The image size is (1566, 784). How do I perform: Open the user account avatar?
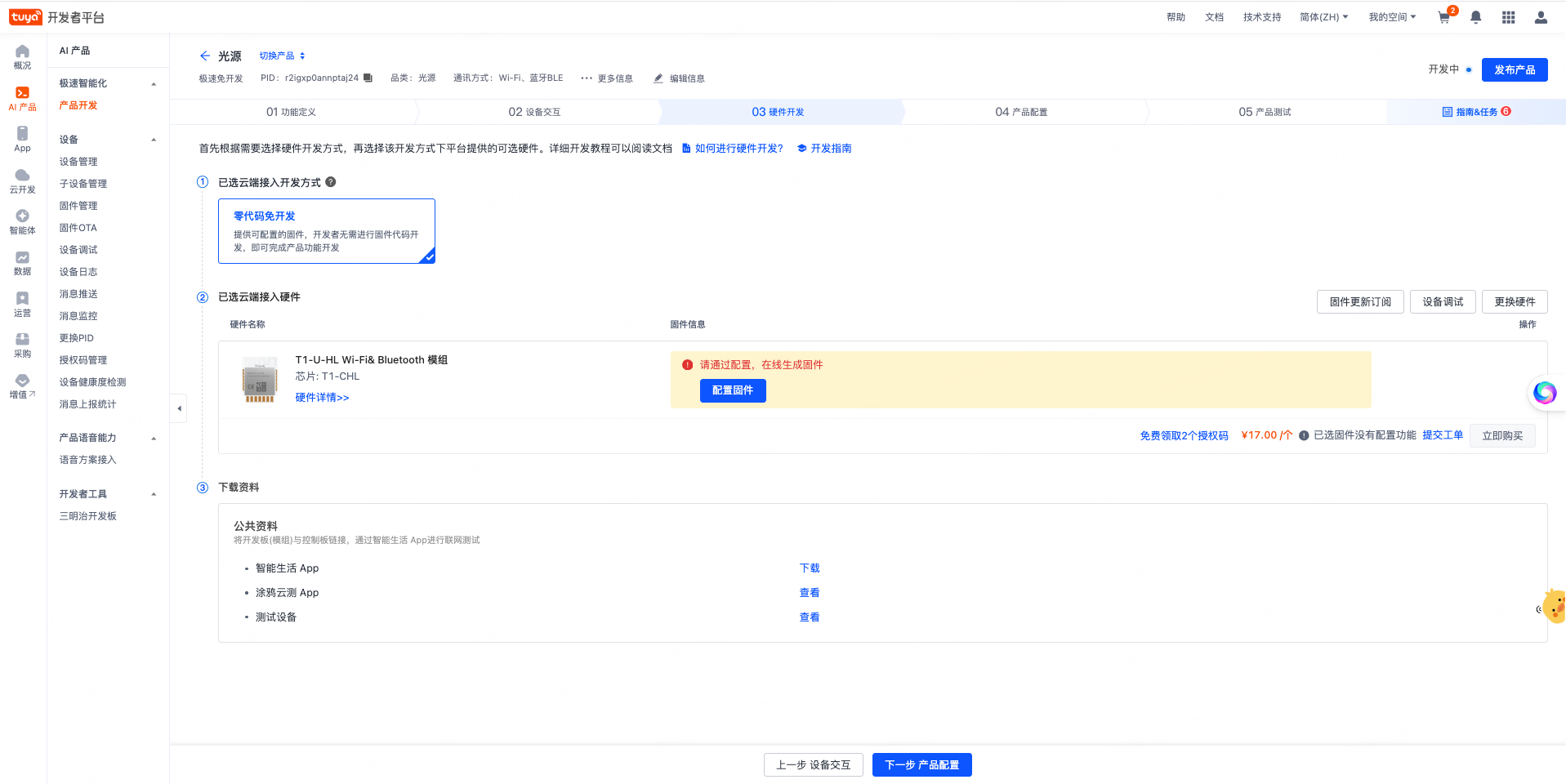1541,17
